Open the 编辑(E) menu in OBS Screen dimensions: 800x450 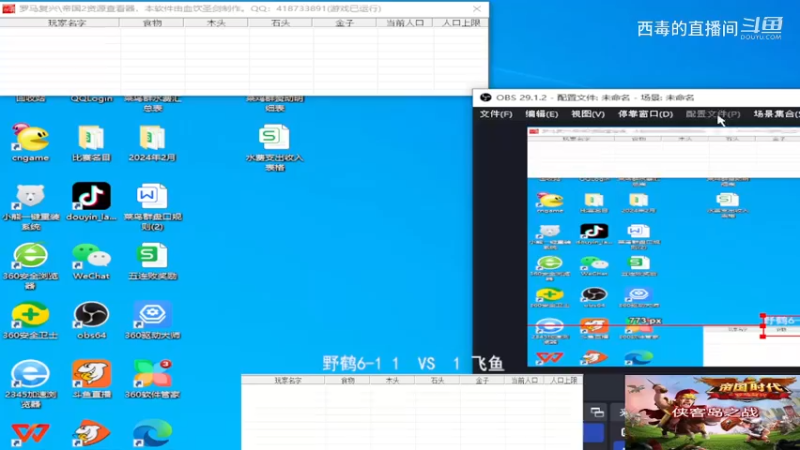(x=541, y=114)
